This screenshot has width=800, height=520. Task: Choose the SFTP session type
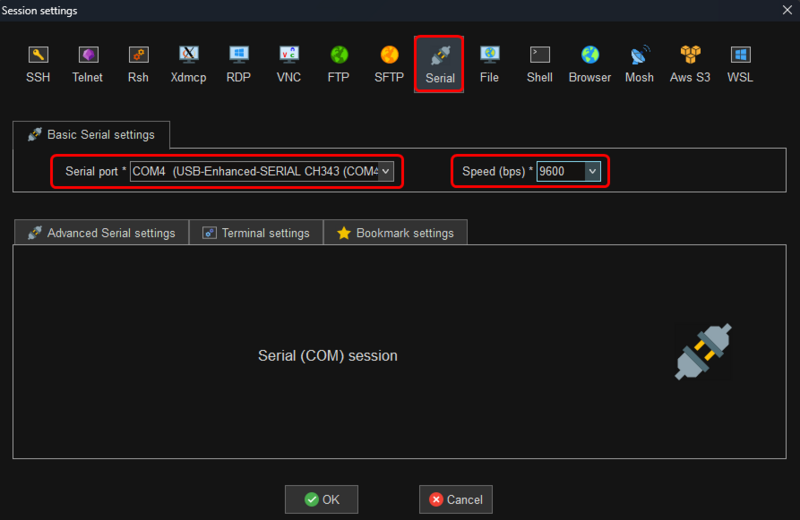(x=389, y=64)
